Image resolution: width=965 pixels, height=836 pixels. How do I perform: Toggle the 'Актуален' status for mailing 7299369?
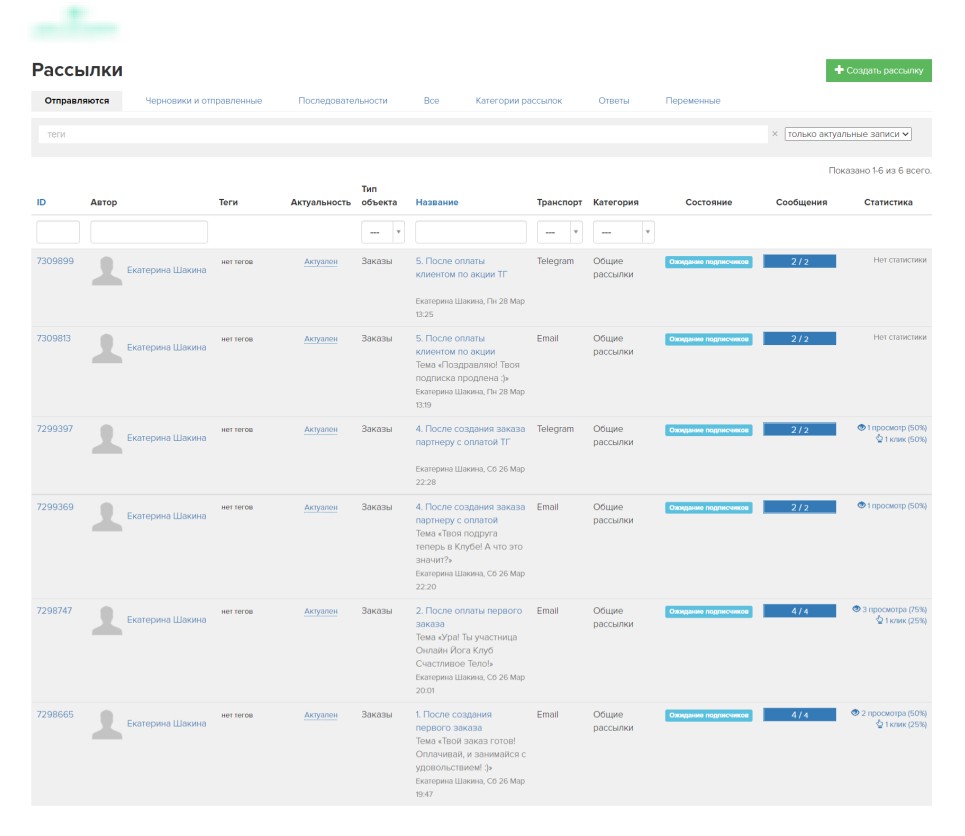point(321,508)
